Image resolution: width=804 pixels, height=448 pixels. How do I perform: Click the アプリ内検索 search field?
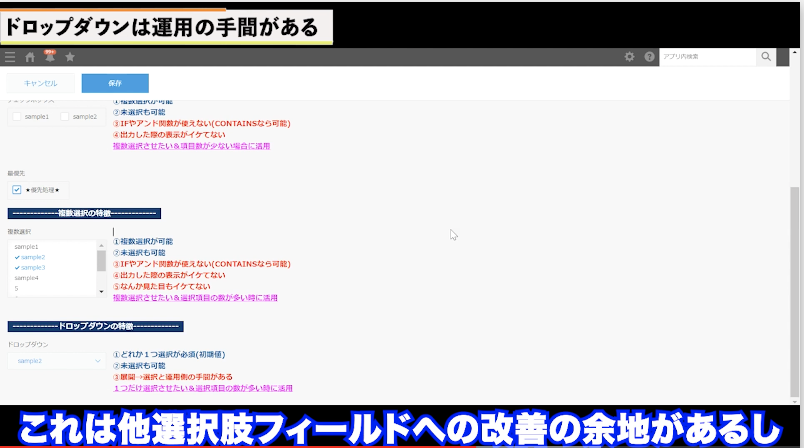707,57
